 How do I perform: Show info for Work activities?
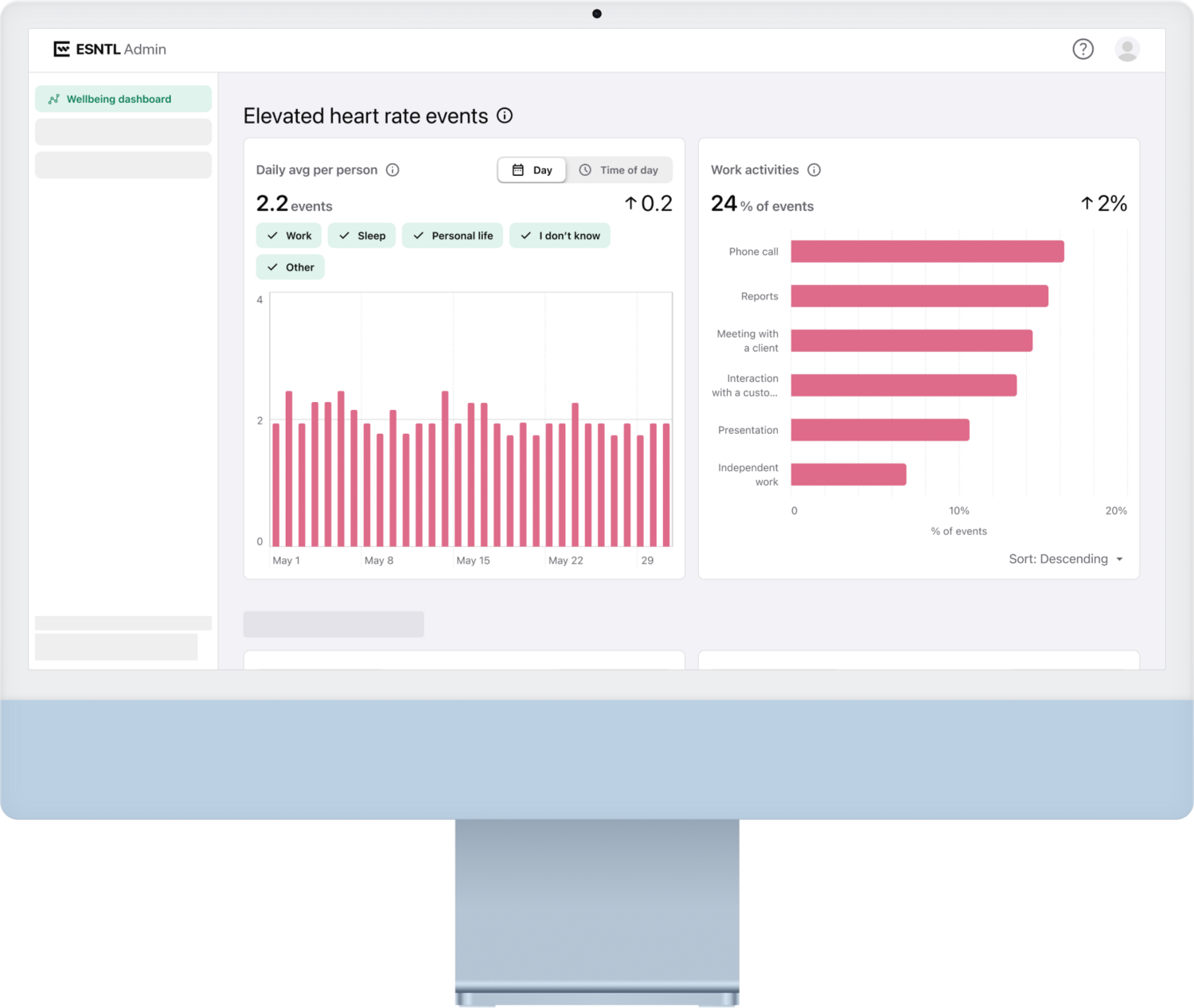(x=814, y=170)
